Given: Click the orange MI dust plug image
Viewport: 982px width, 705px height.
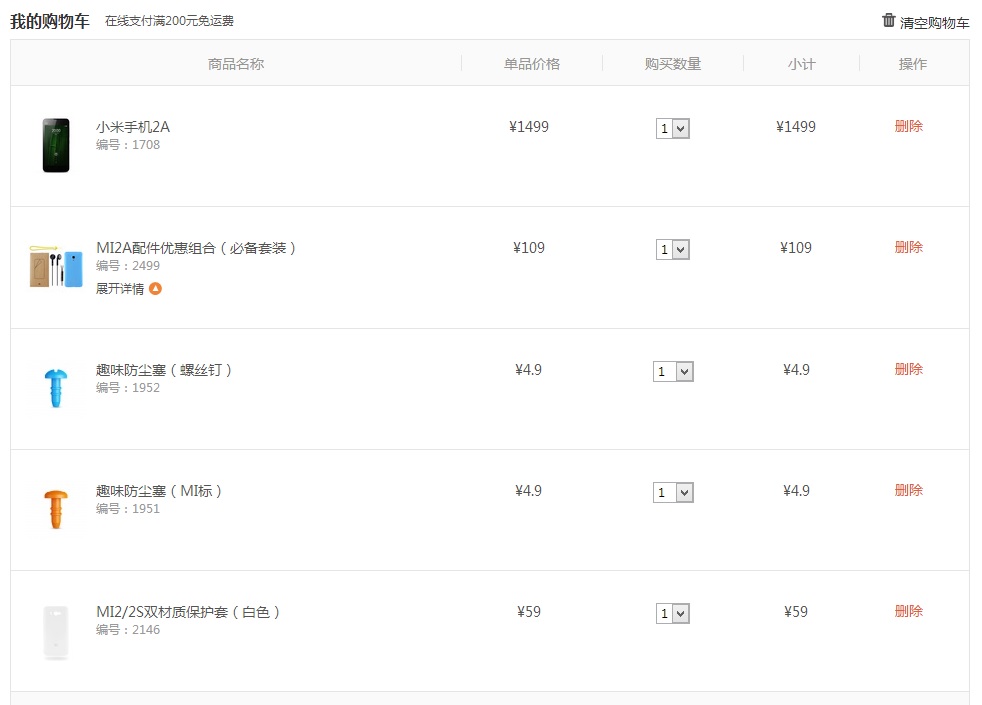Looking at the screenshot, I should coord(56,509).
